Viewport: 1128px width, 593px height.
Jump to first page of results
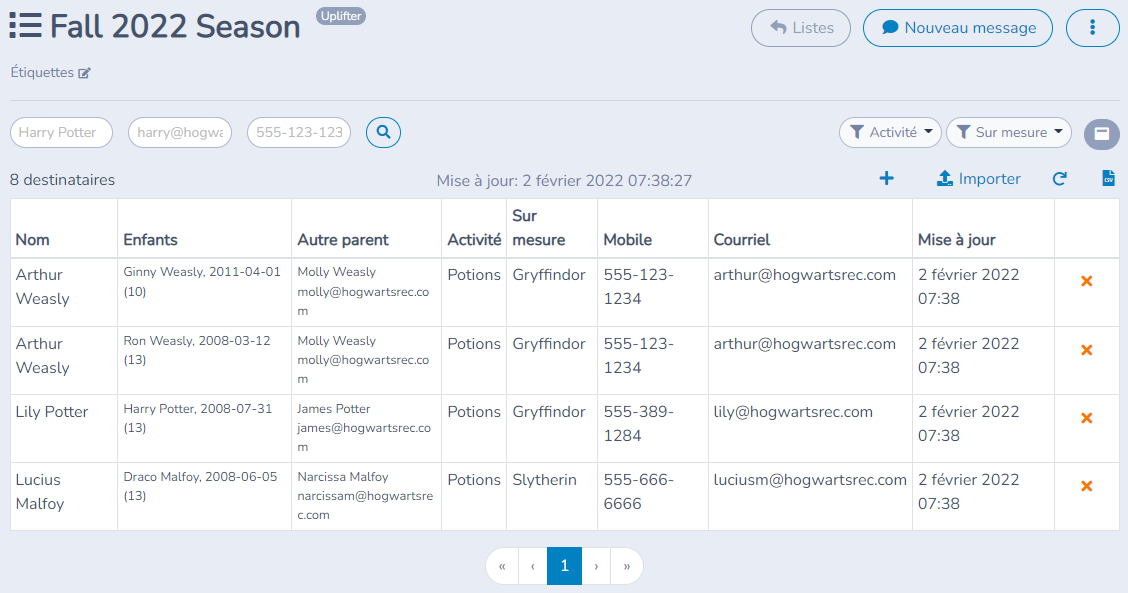(502, 566)
